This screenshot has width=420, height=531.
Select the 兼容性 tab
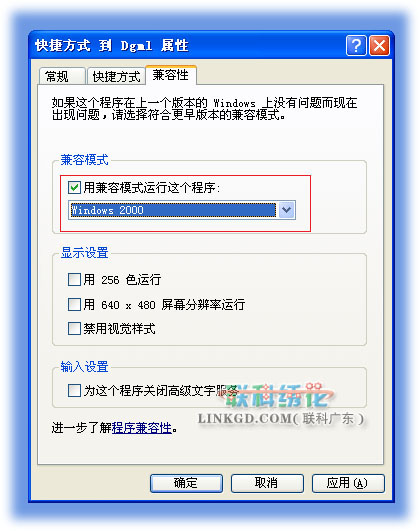point(171,75)
